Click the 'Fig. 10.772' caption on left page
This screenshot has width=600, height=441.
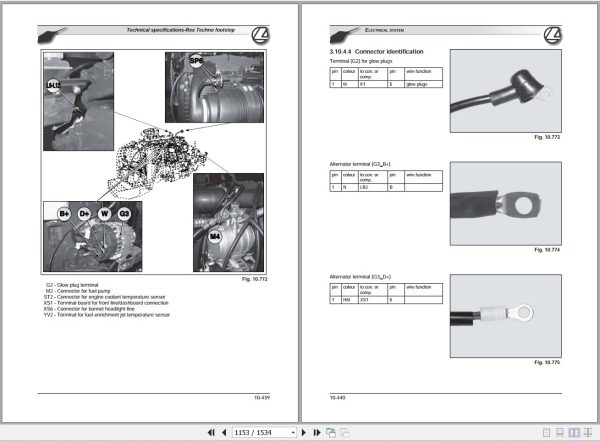click(x=255, y=279)
